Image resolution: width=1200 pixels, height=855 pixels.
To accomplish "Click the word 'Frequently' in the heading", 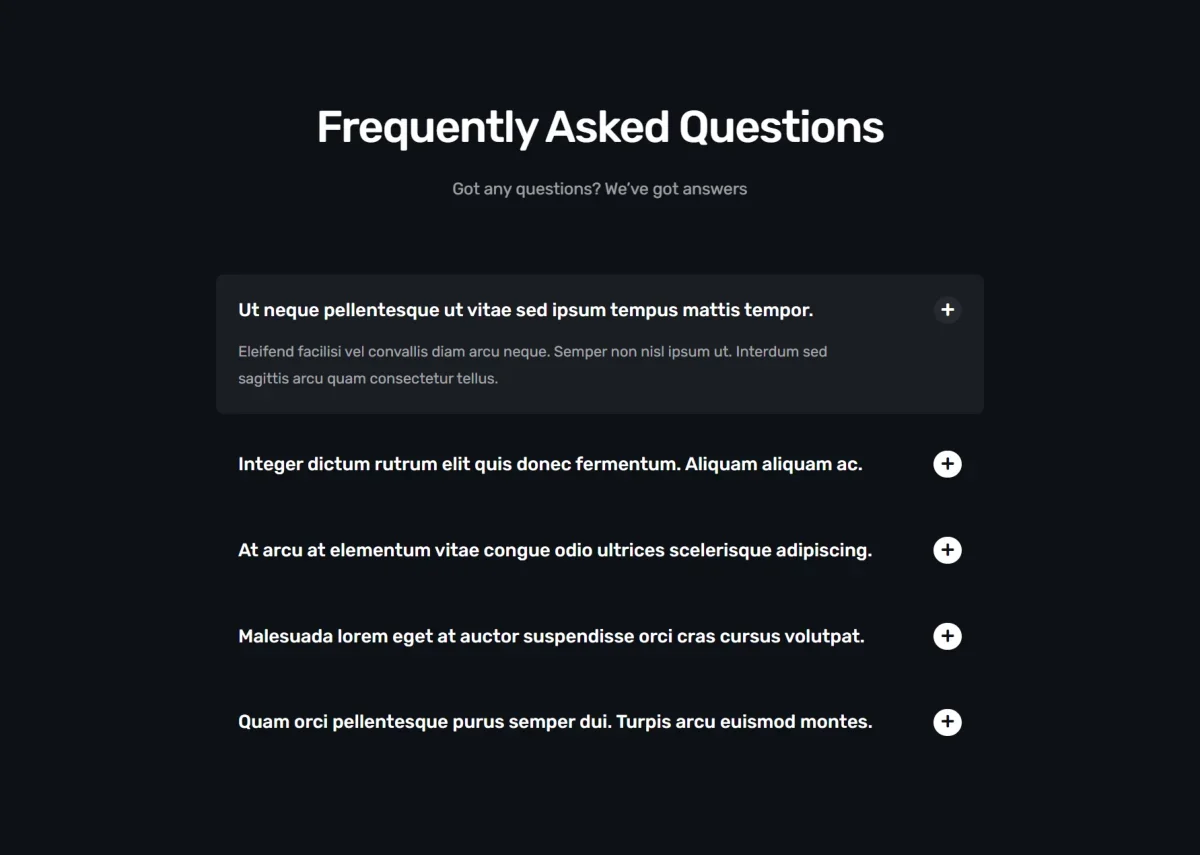I will pos(427,128).
